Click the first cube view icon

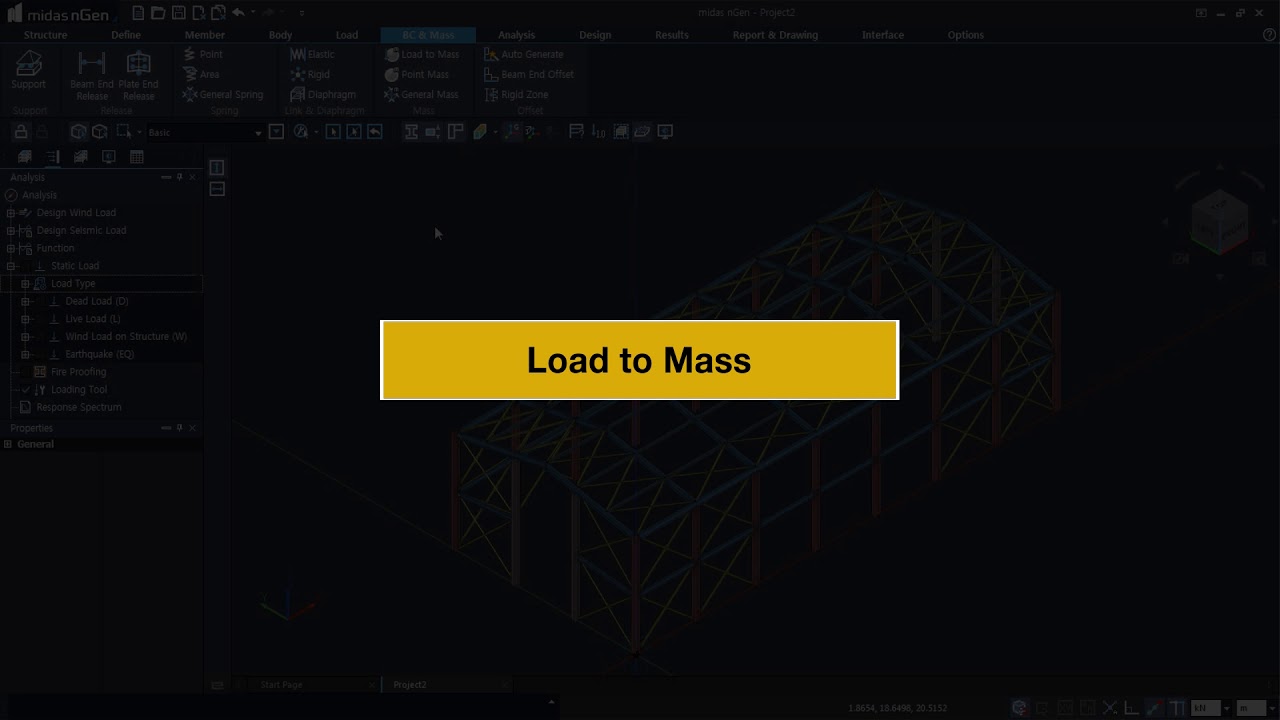[78, 132]
